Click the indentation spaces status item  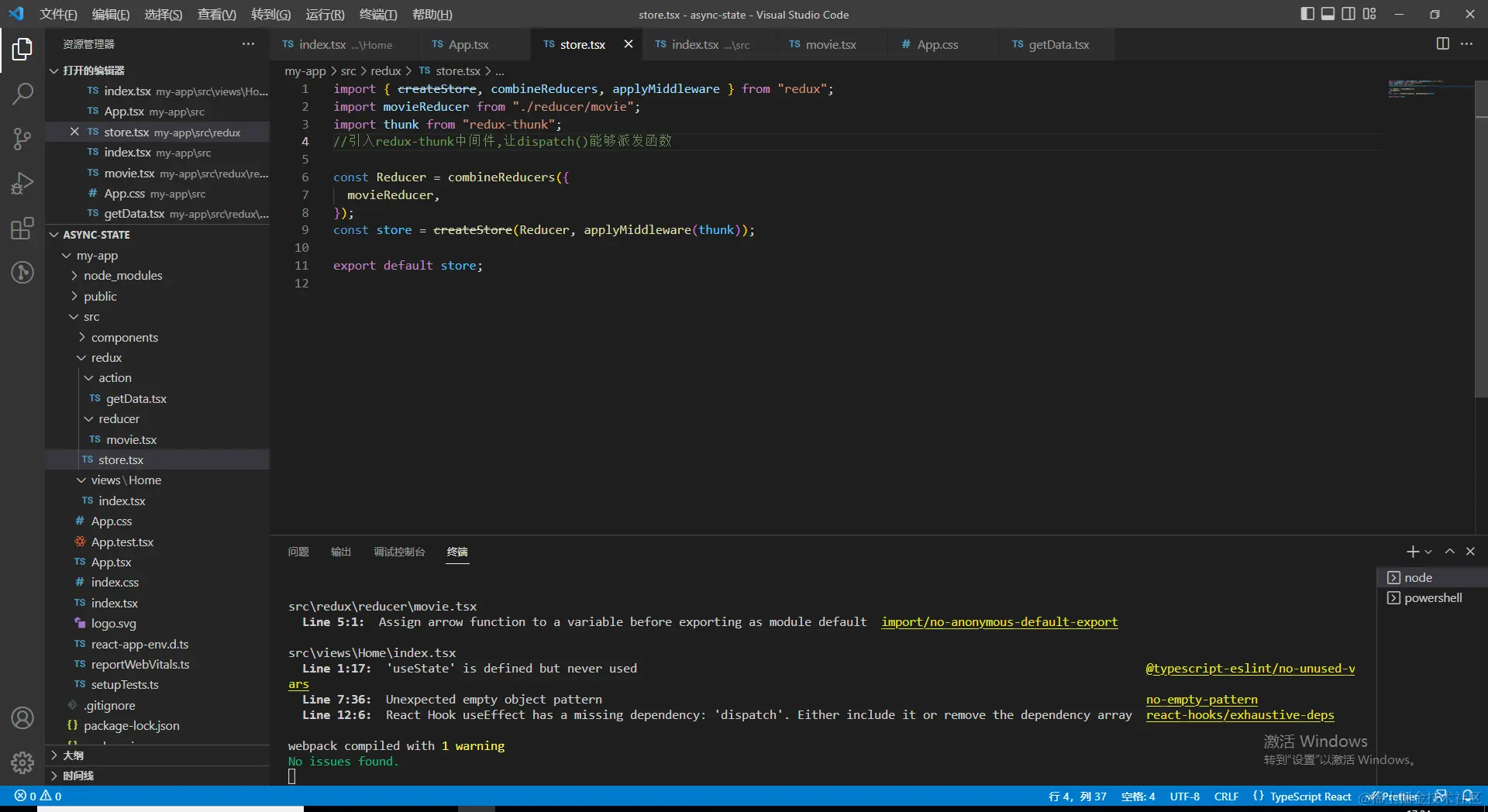[1138, 797]
